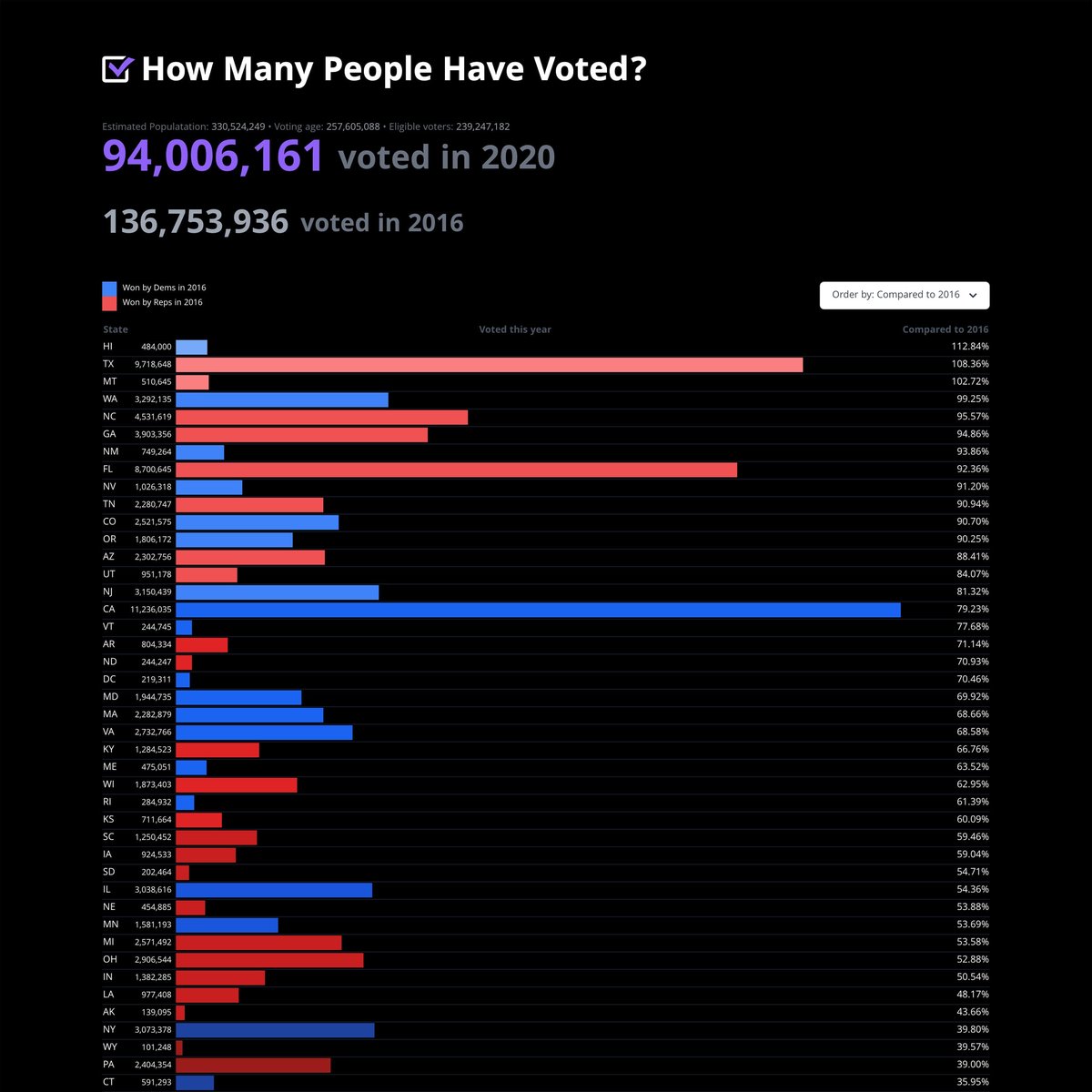
Task: Click the California vote bar
Action: point(538,610)
